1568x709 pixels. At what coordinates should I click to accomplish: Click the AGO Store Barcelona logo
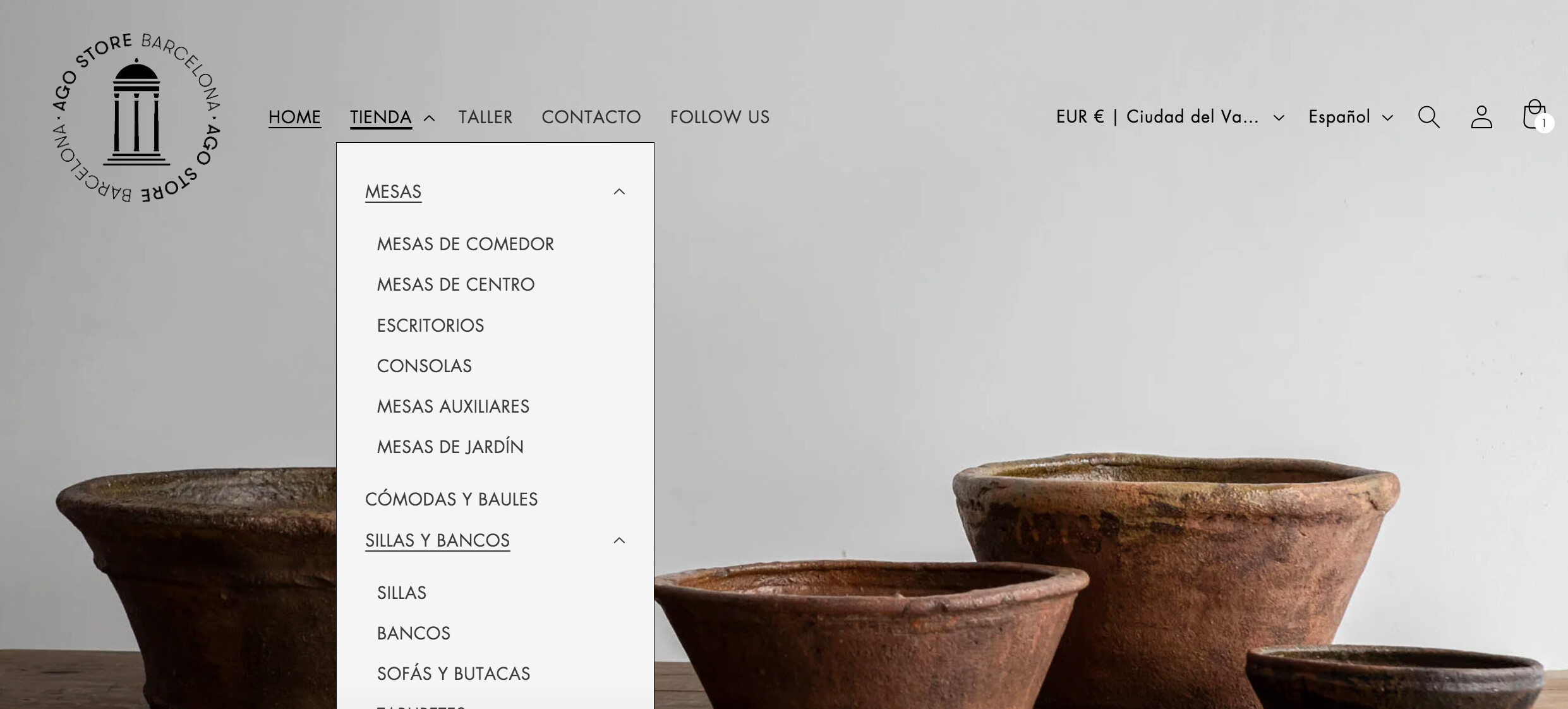click(136, 118)
